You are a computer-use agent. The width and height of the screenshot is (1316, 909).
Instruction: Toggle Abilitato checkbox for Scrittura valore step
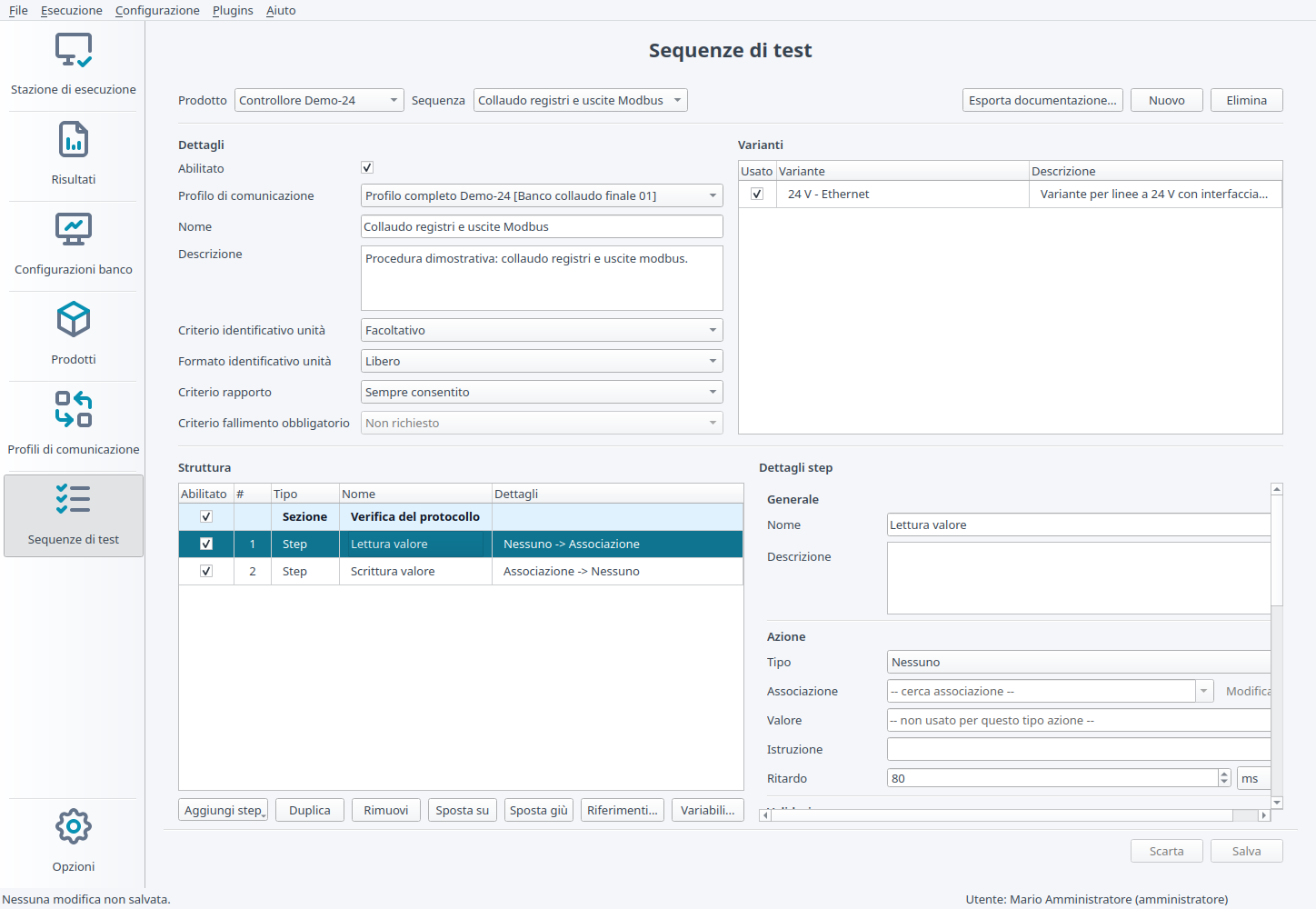pos(206,571)
